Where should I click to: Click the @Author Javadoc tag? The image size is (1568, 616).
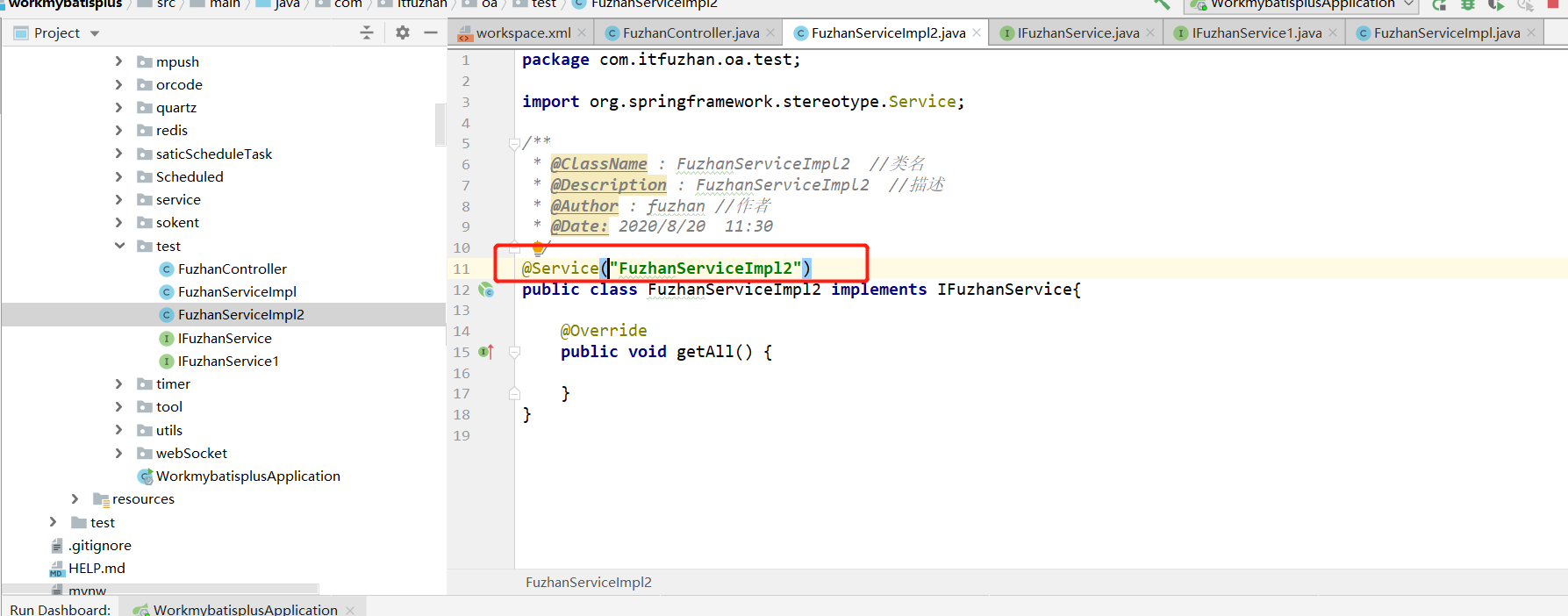[x=584, y=205]
